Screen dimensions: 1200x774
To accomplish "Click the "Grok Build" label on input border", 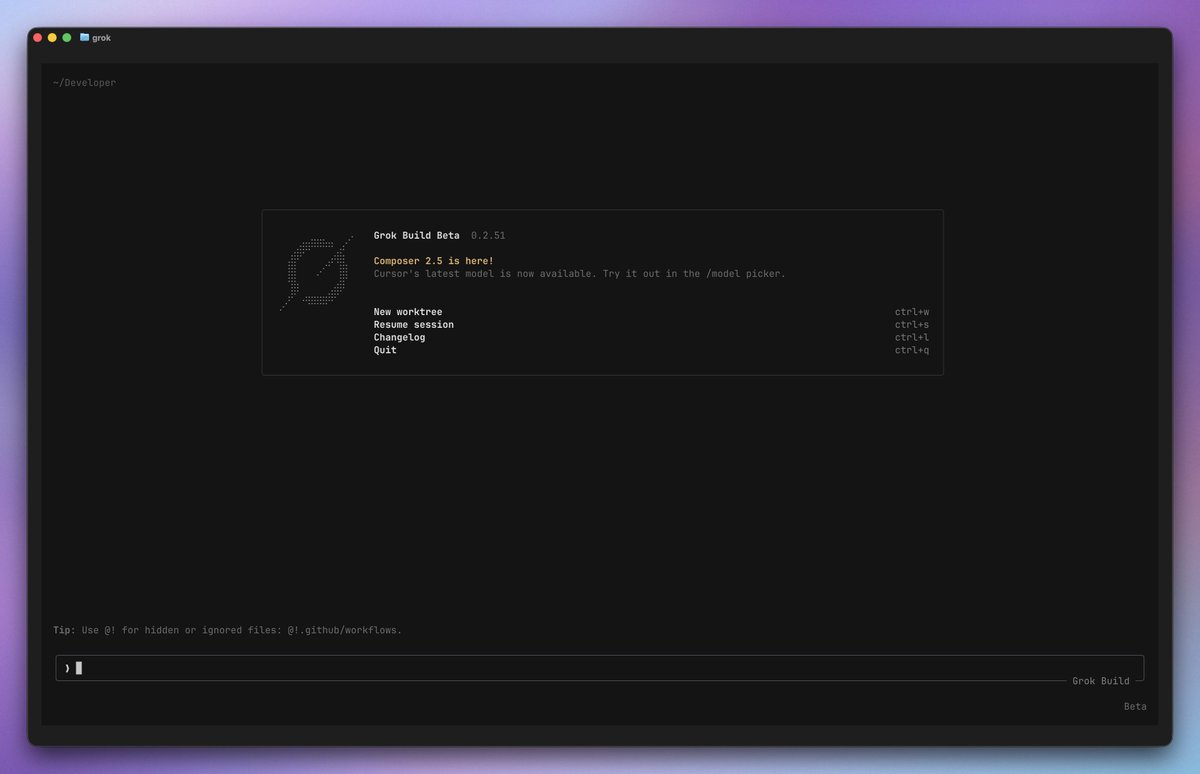I will point(1101,681).
